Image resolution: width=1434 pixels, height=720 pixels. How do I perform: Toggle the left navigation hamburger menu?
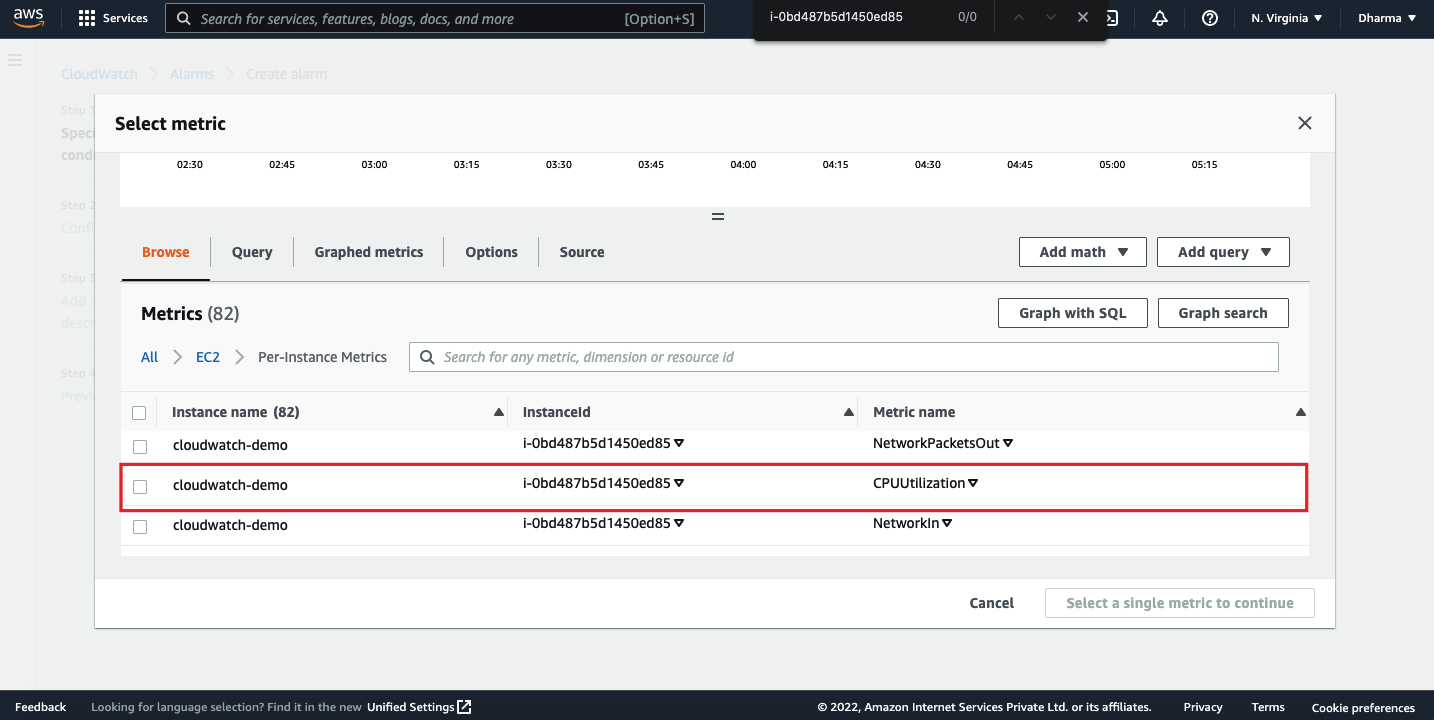[15, 60]
